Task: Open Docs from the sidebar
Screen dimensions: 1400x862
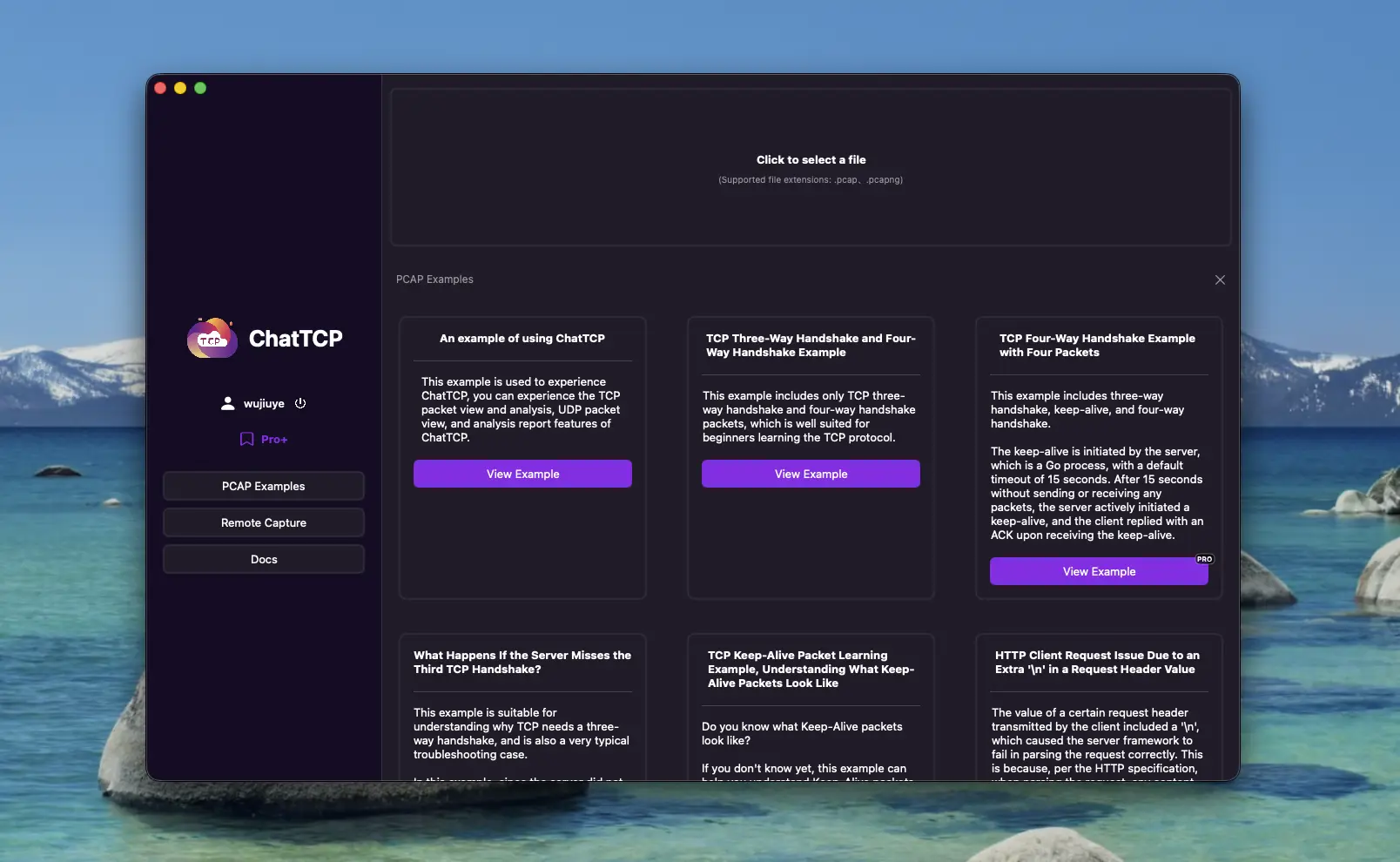Action: coord(263,559)
